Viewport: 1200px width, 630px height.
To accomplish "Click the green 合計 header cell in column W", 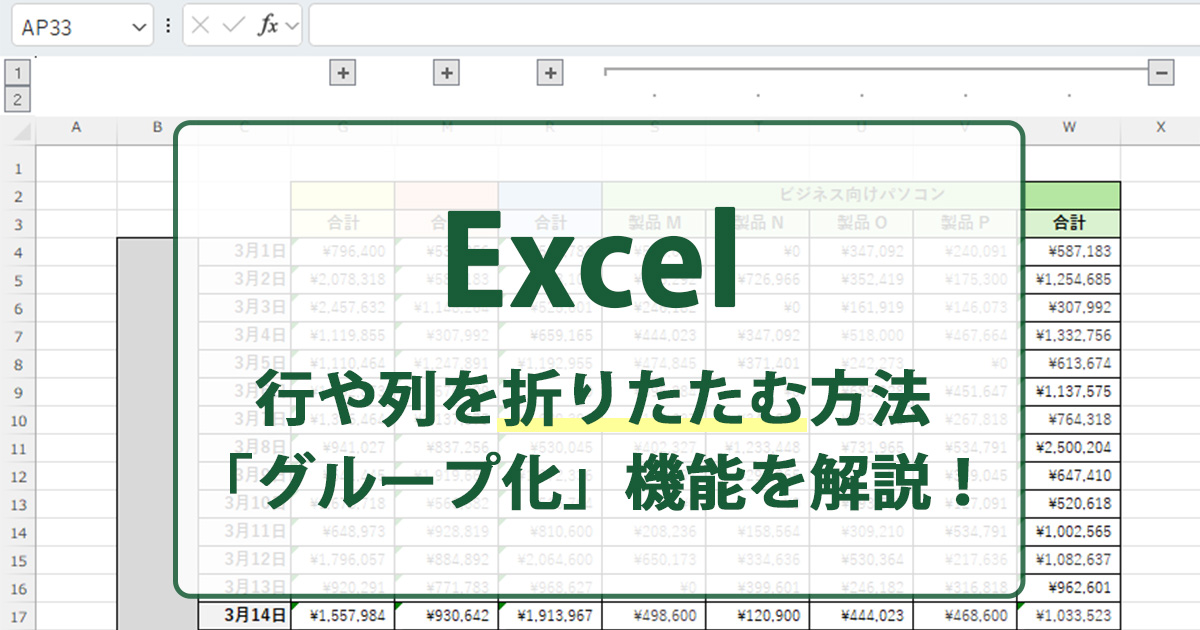I will click(x=1069, y=223).
